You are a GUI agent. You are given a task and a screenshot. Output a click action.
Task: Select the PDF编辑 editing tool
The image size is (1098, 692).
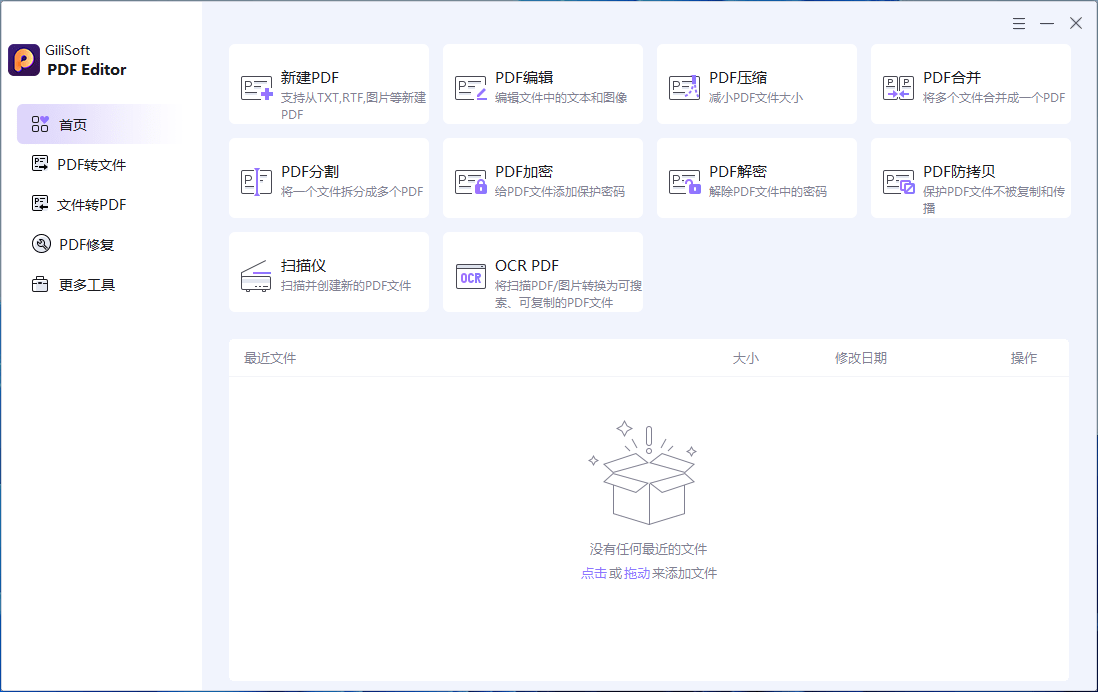point(543,83)
